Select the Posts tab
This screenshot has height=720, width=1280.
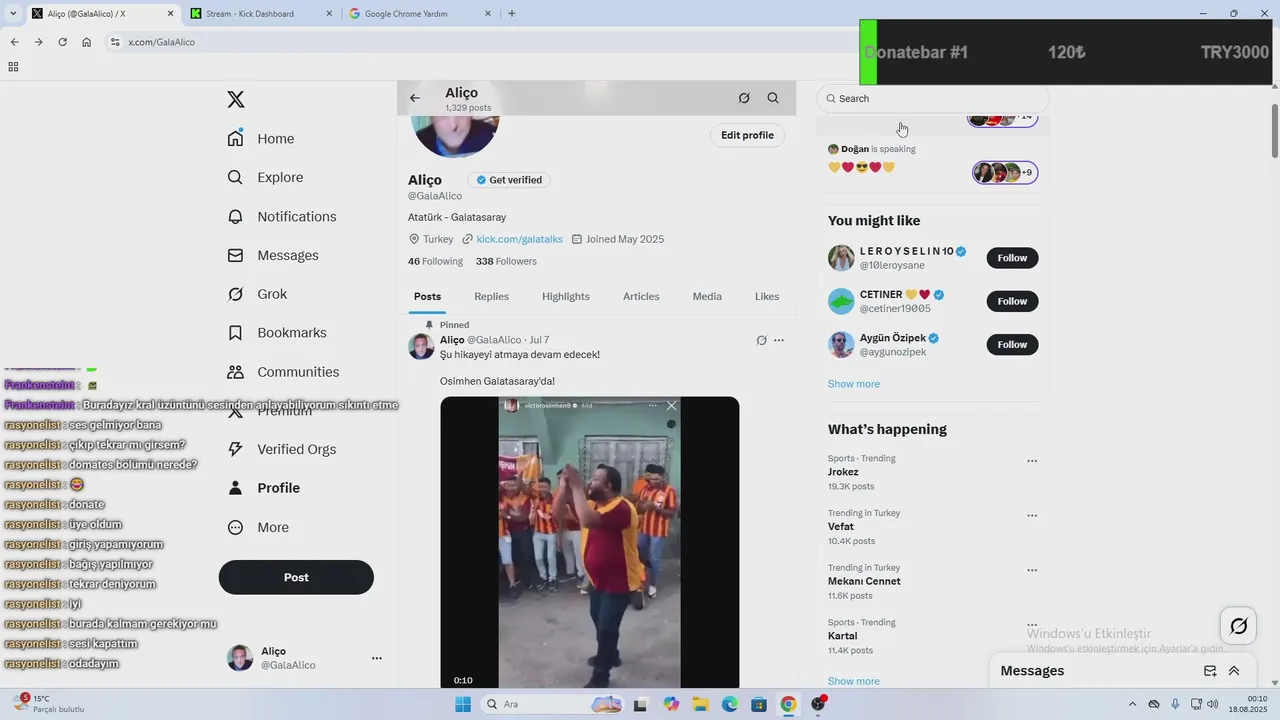point(427,297)
